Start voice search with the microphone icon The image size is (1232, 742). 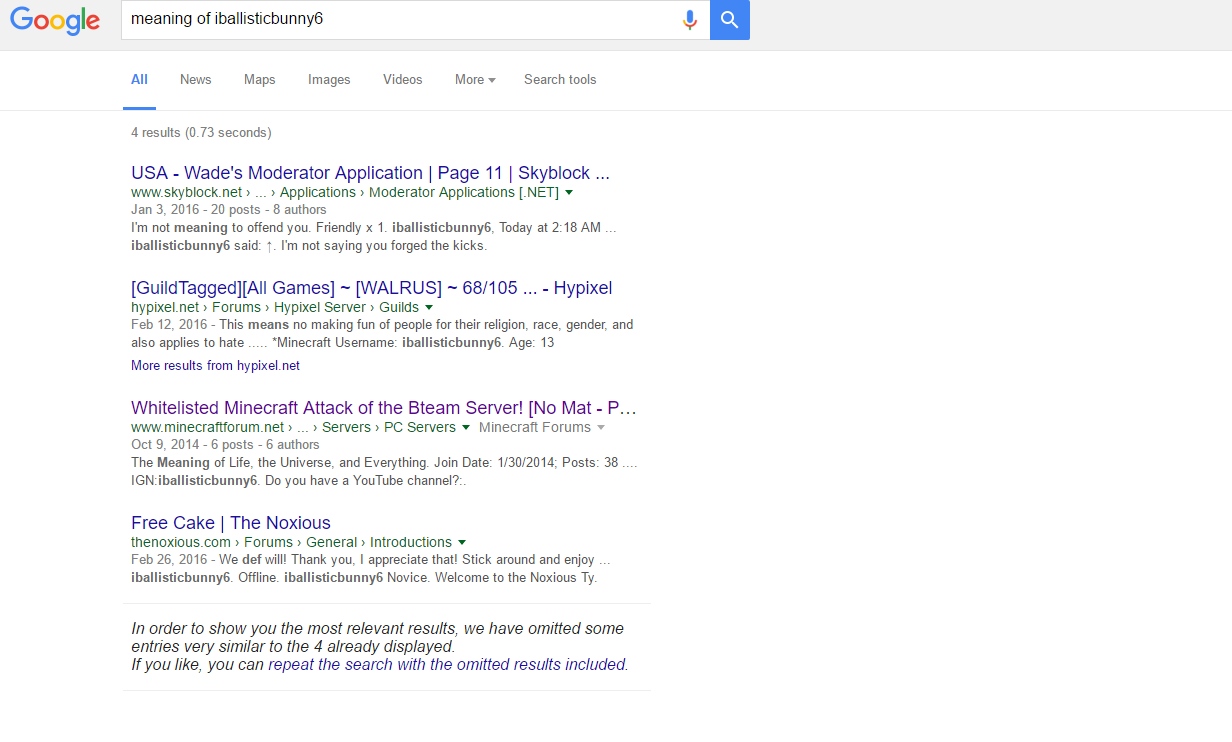(x=689, y=20)
